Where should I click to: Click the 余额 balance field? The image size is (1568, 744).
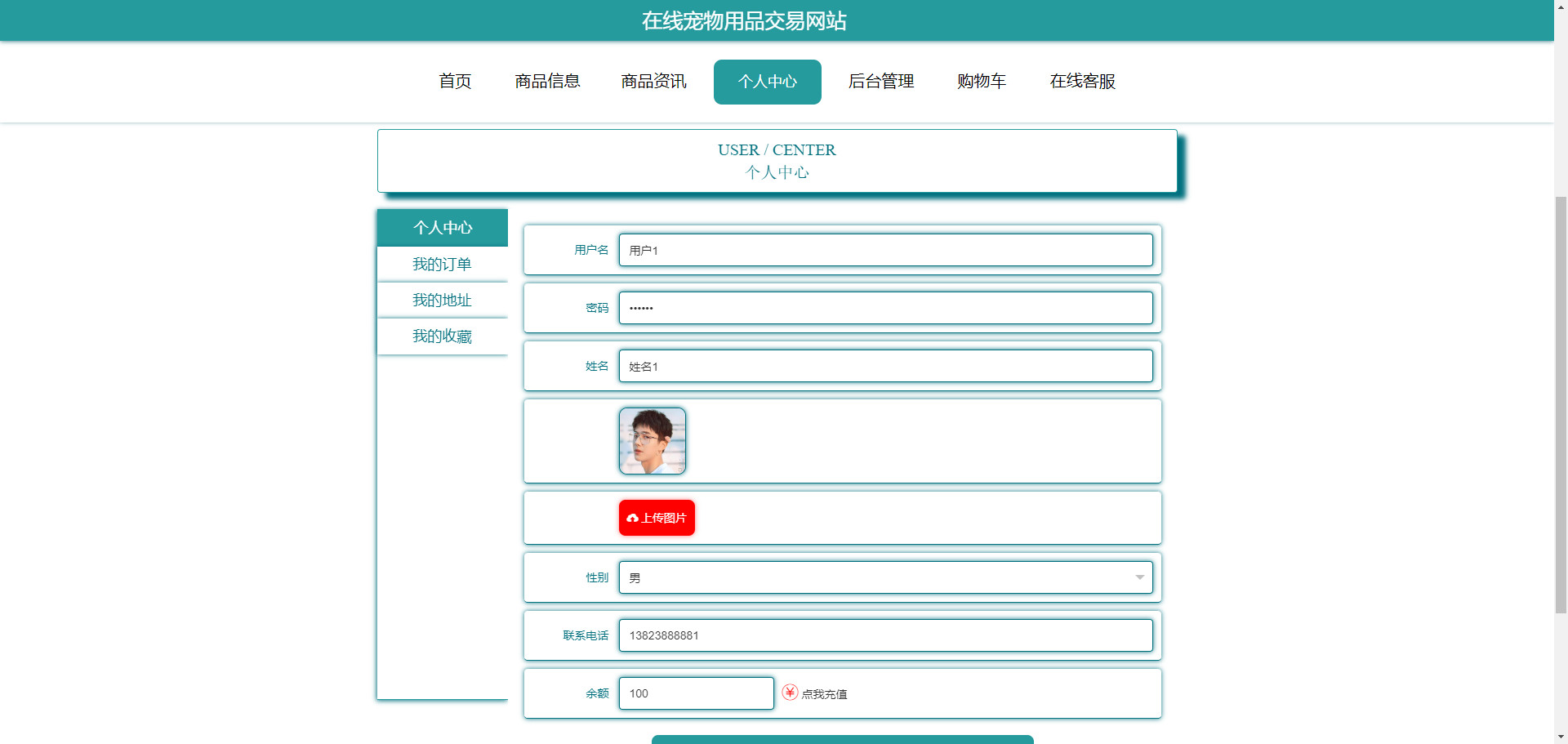(x=697, y=693)
